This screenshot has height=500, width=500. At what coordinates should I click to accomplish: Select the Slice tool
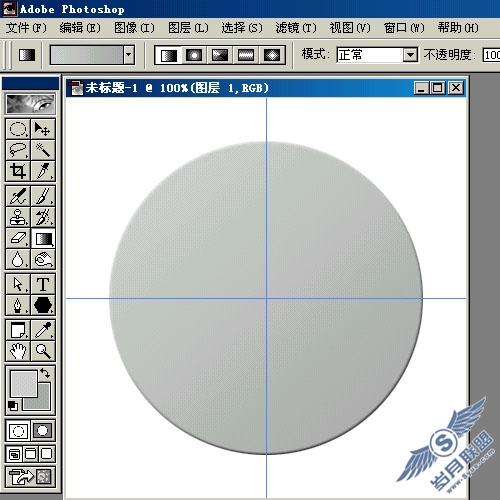pos(43,171)
